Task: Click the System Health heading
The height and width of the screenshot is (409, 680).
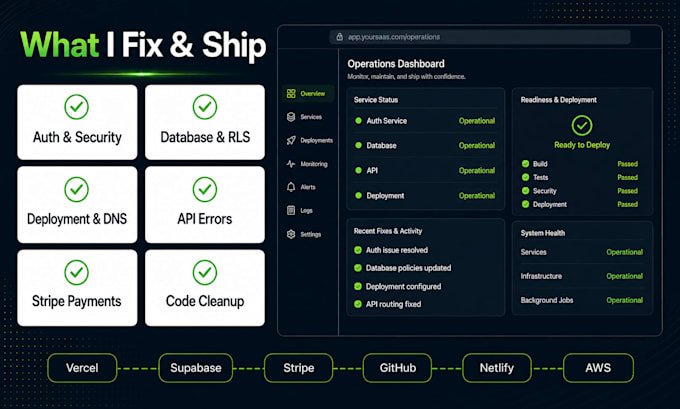Action: click(543, 233)
